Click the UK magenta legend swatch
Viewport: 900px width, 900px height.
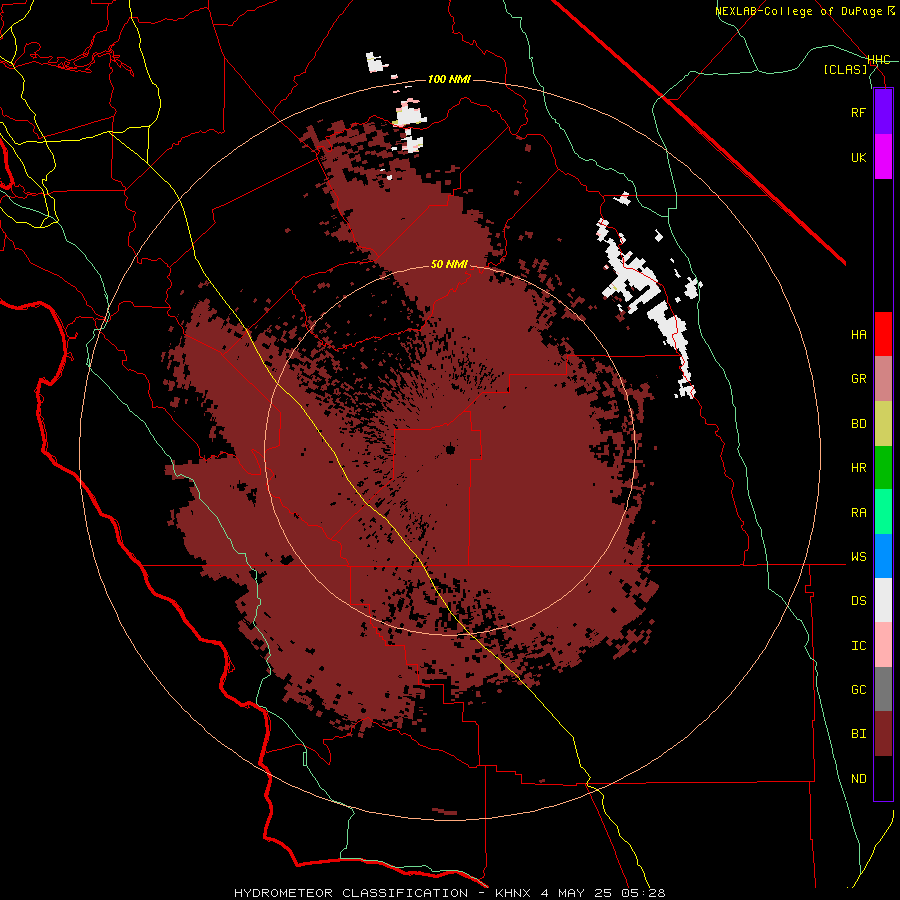click(883, 157)
